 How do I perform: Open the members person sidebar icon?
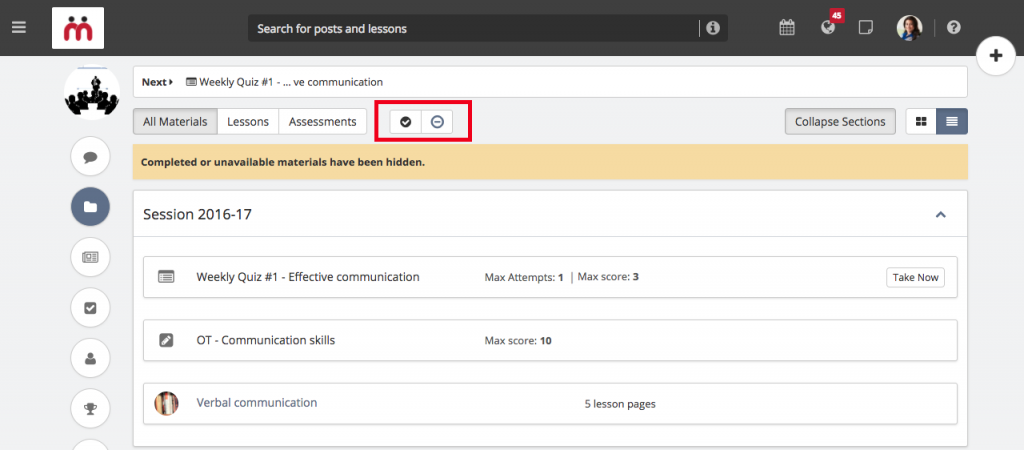[90, 358]
